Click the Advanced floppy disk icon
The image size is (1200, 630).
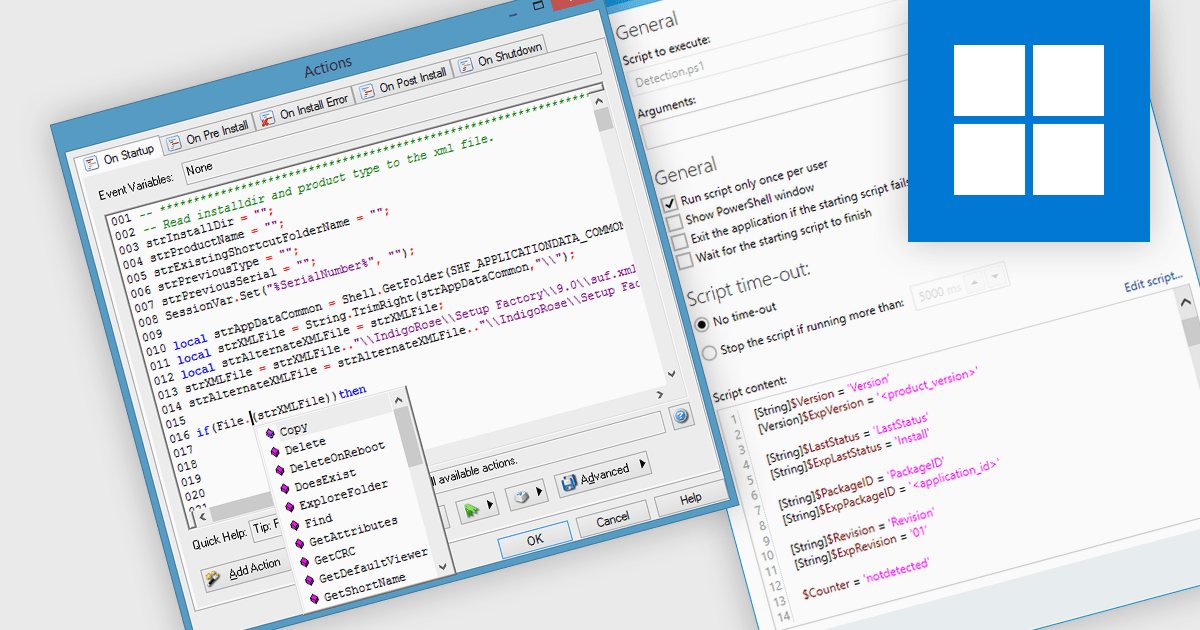pos(569,483)
